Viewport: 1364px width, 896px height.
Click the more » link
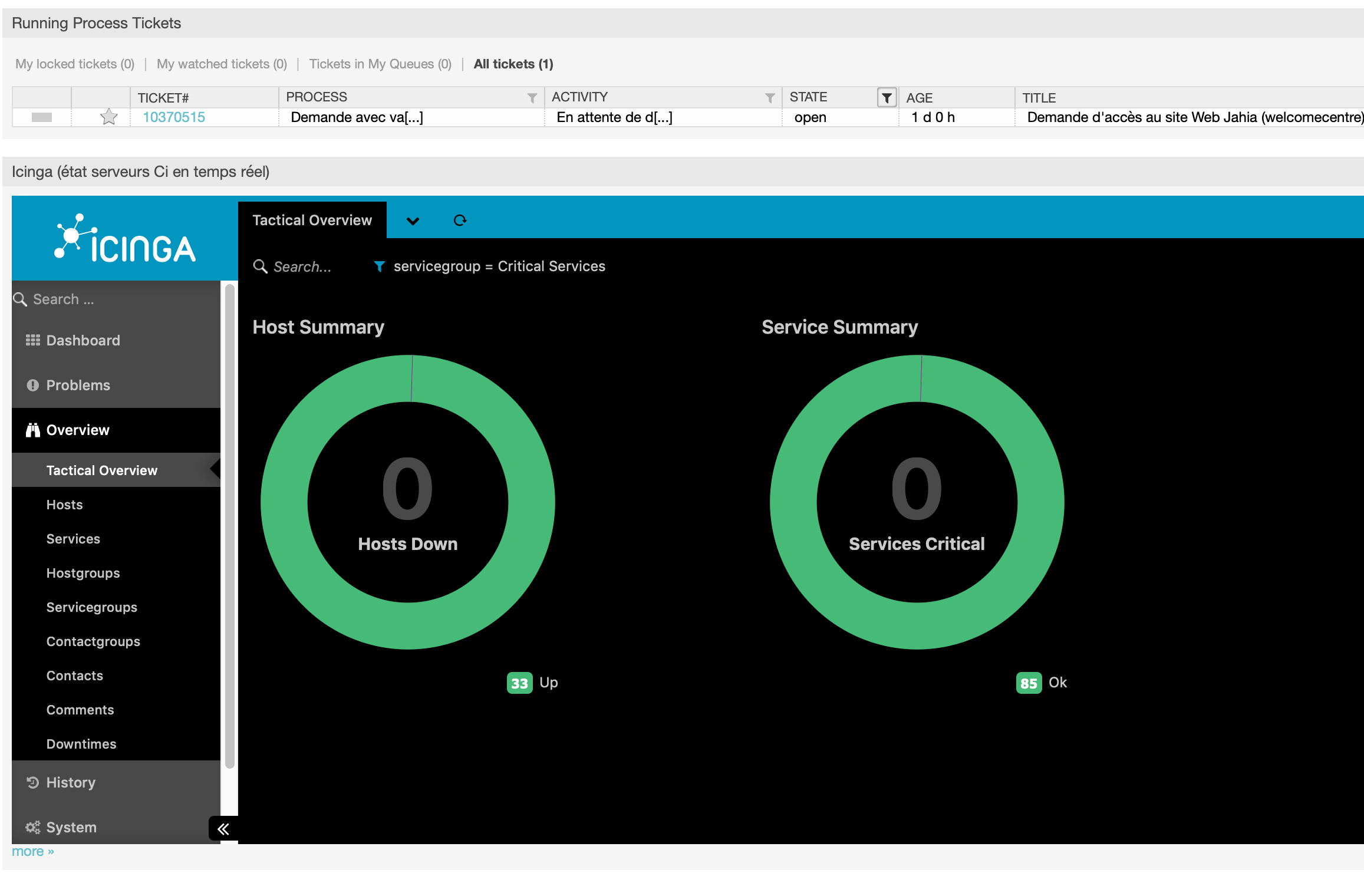(33, 852)
